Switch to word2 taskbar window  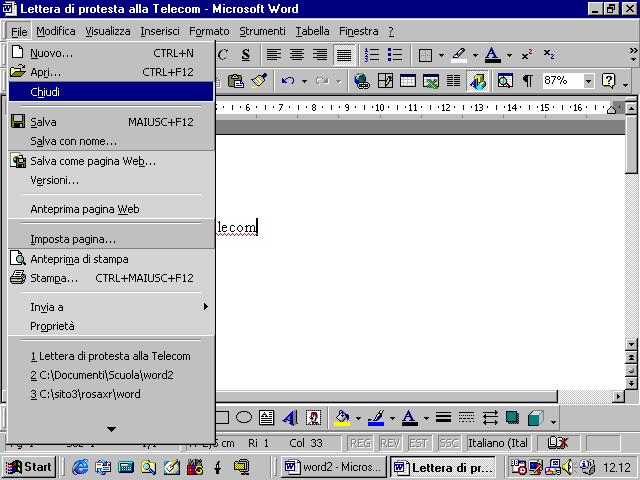coord(333,467)
